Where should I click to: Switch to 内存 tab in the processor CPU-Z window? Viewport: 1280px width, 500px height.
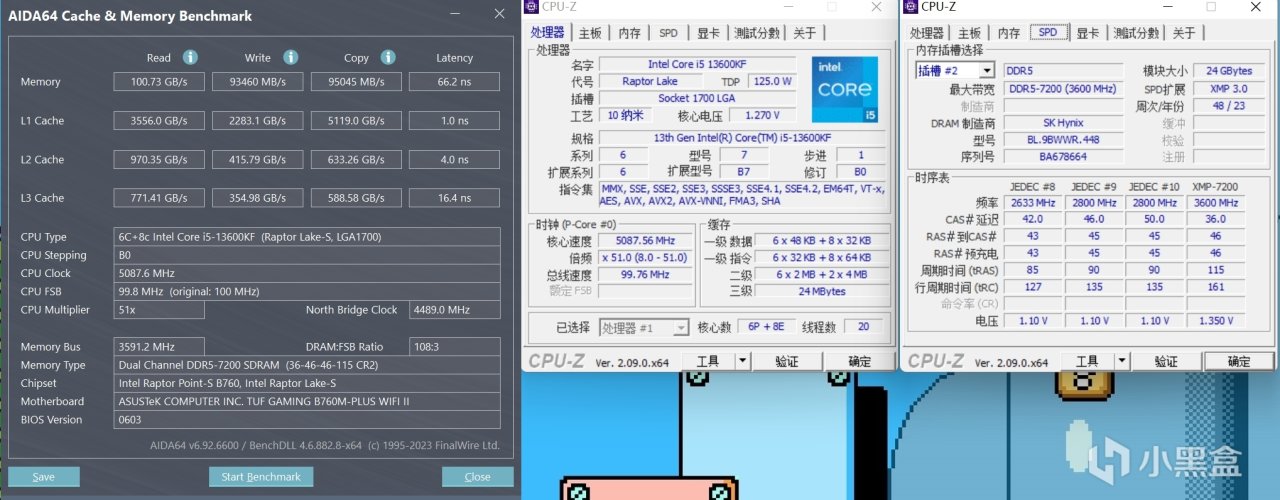click(x=629, y=33)
